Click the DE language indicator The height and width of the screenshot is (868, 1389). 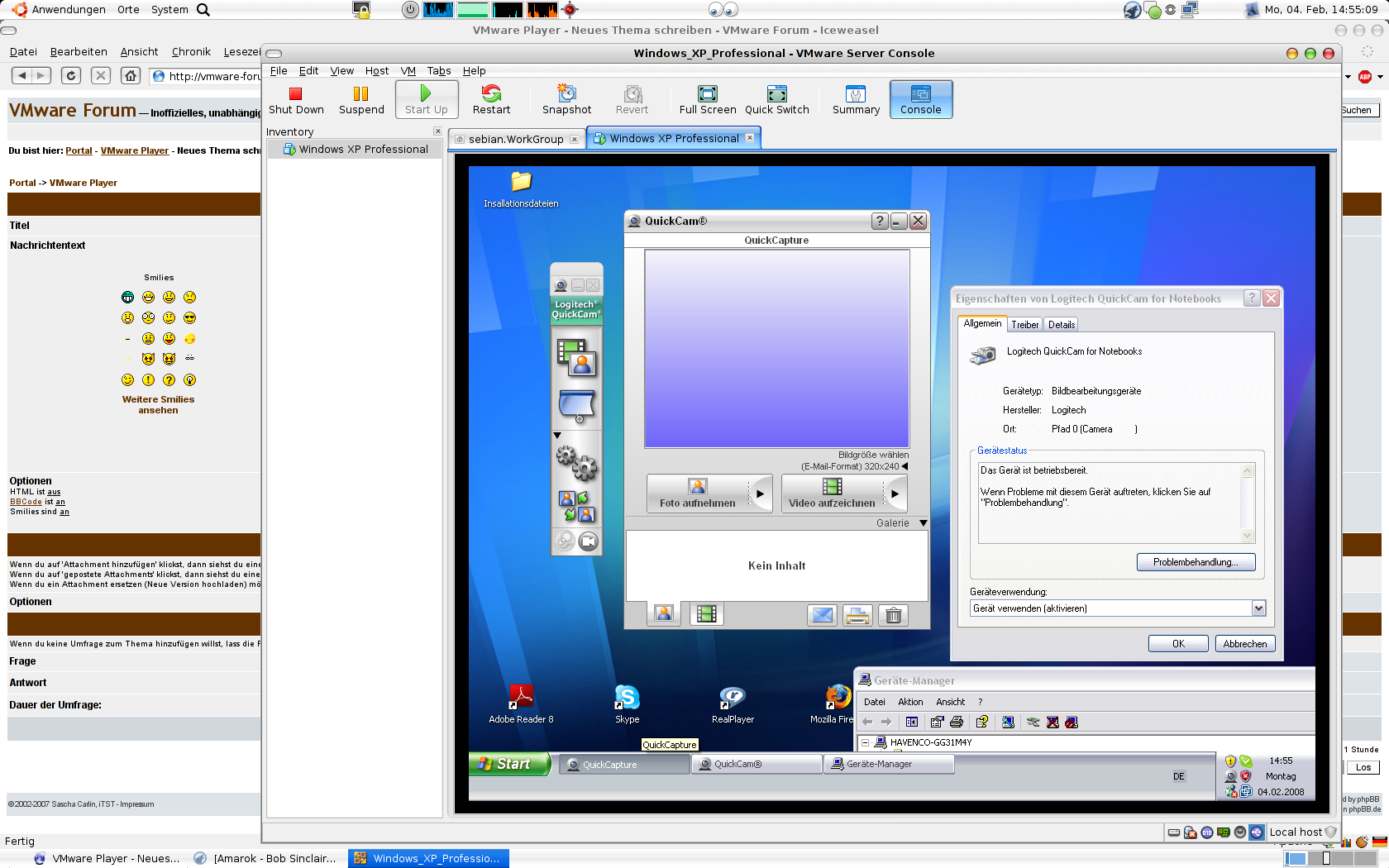pos(1179,776)
